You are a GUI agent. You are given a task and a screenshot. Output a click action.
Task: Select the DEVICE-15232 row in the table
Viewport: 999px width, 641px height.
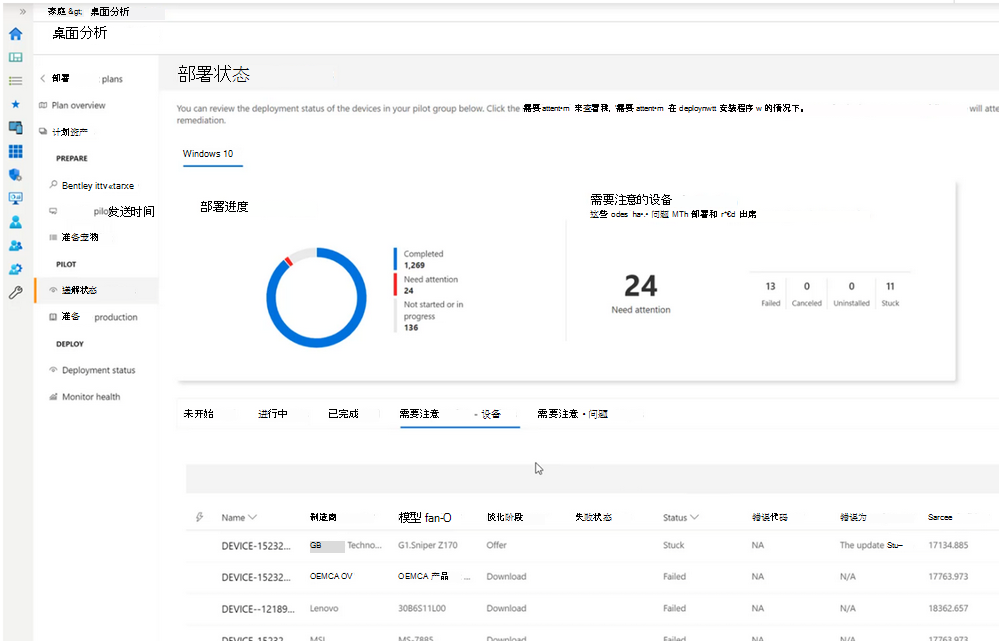[253, 545]
